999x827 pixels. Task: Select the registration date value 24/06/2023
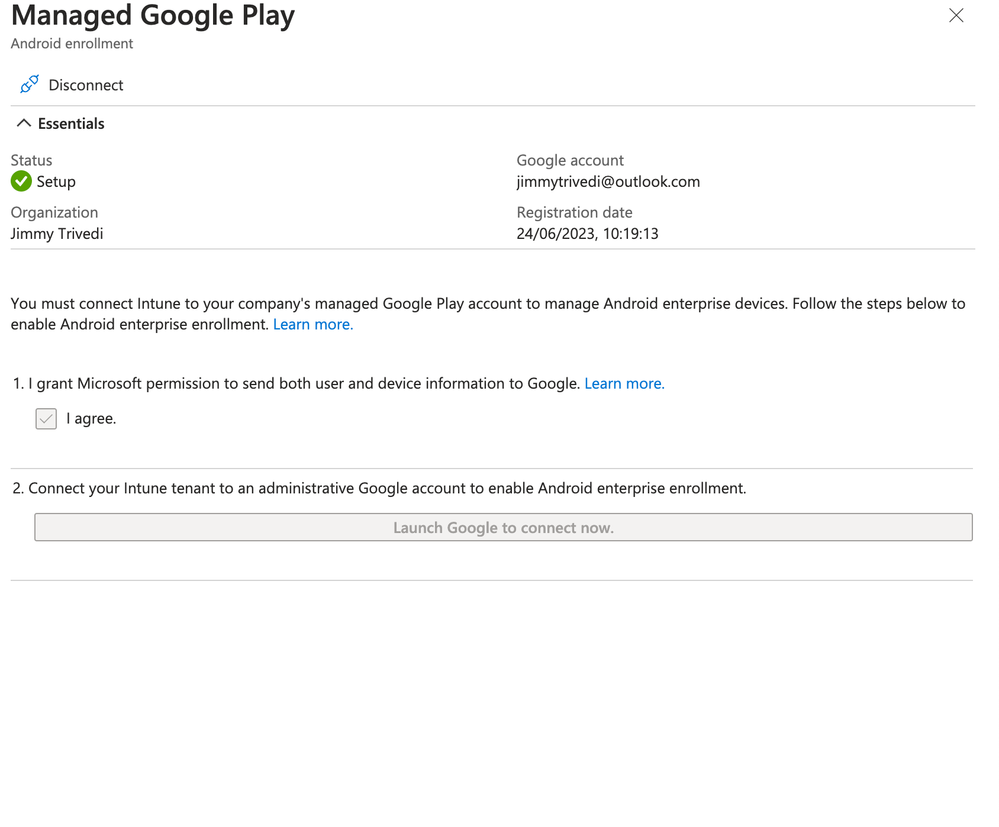point(587,234)
